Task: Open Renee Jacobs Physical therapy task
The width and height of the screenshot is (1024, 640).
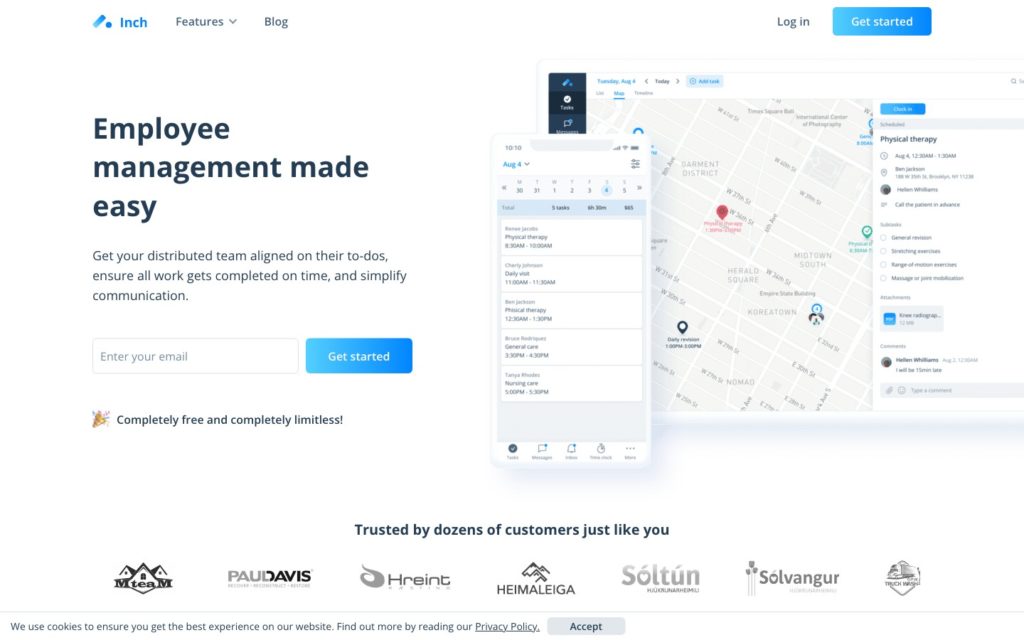Action: (571, 237)
